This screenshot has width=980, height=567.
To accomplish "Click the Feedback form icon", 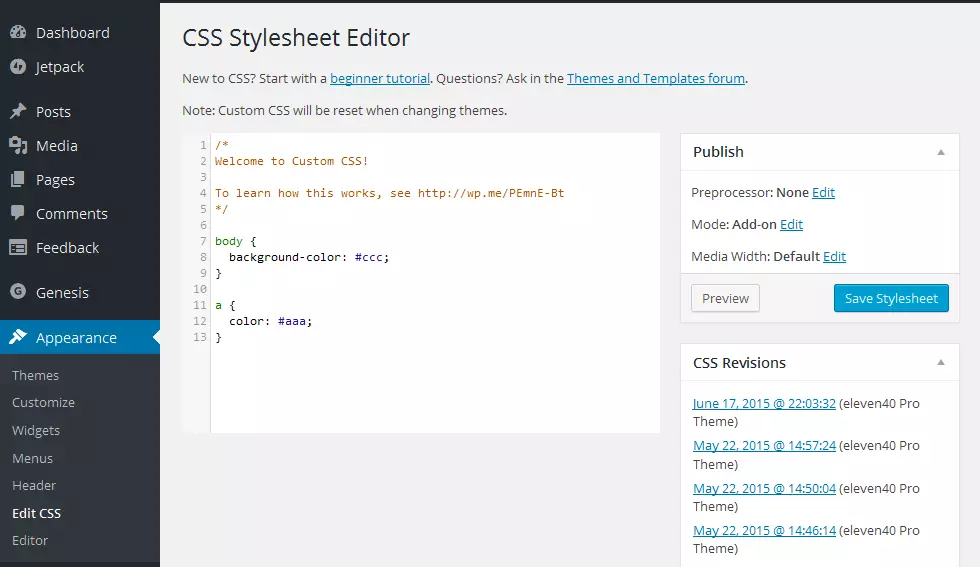I will [18, 248].
